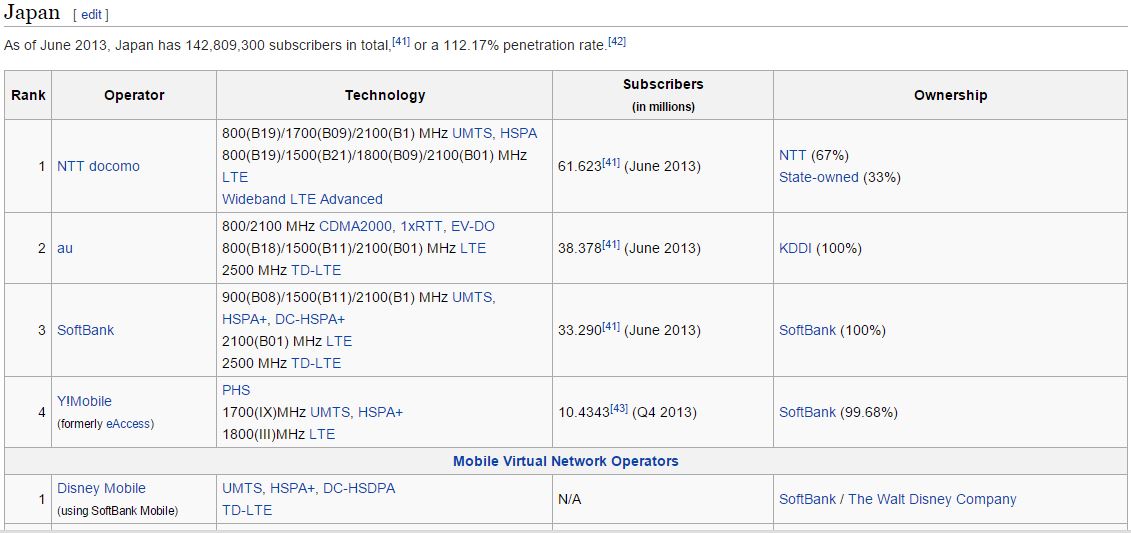
Task: Click HSPA+ link at start of SoftBank row's second line
Action: [245, 319]
